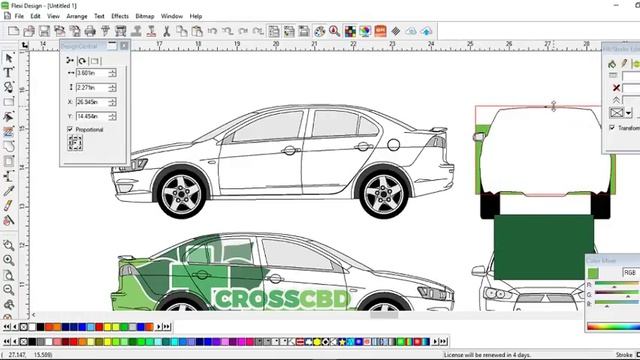The width and height of the screenshot is (640, 360).
Task: Click the fill bucket icon in Fill/Stroke Editor
Action: (x=612, y=64)
